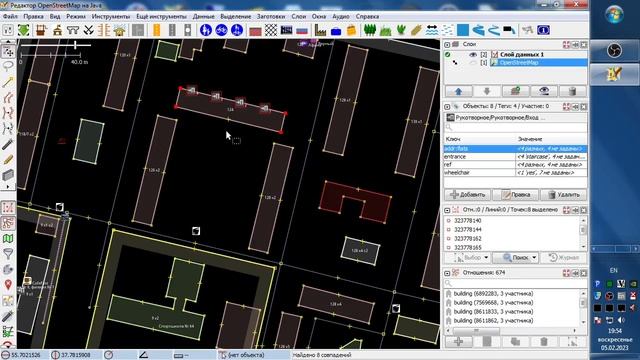This screenshot has width=640, height=360.
Task: Click the red map marker sidebar icon
Action: coord(8,284)
